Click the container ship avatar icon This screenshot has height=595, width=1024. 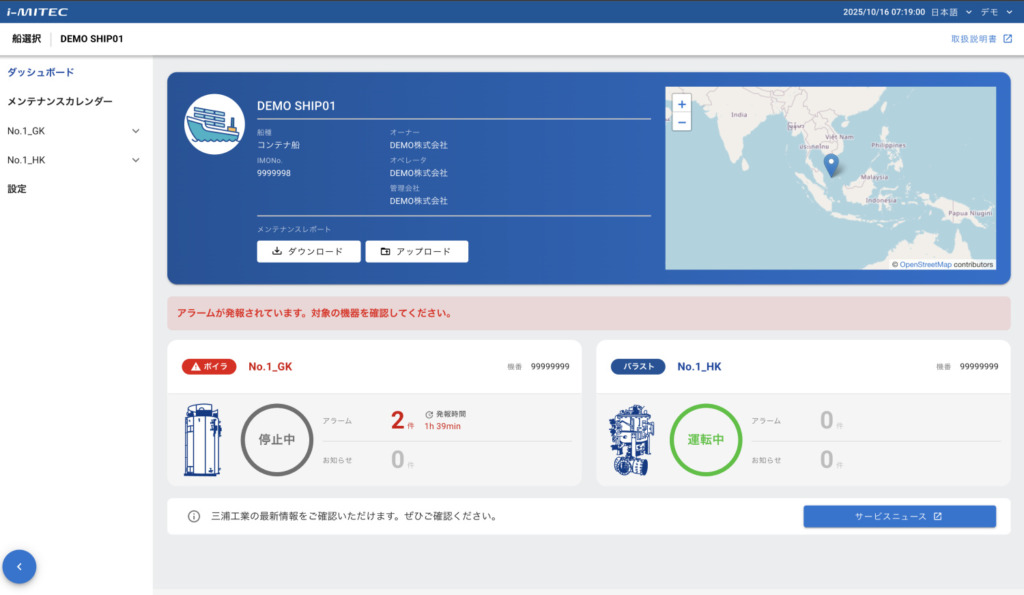tap(214, 124)
